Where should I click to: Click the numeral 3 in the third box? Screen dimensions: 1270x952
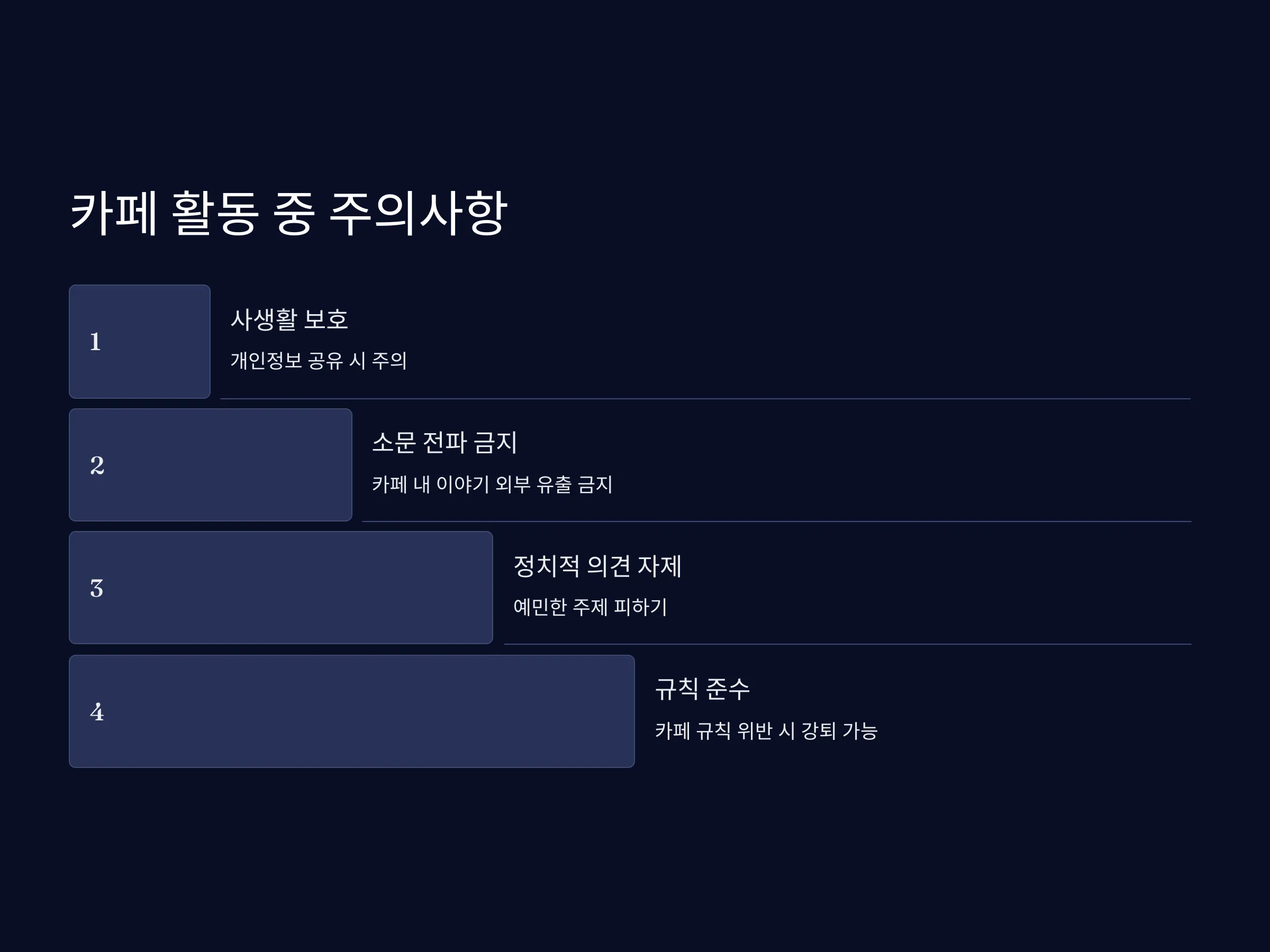(96, 588)
